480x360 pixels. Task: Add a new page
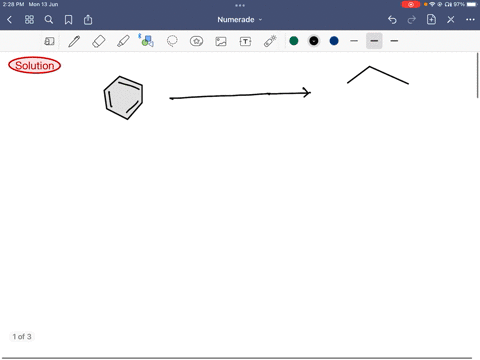coord(431,20)
